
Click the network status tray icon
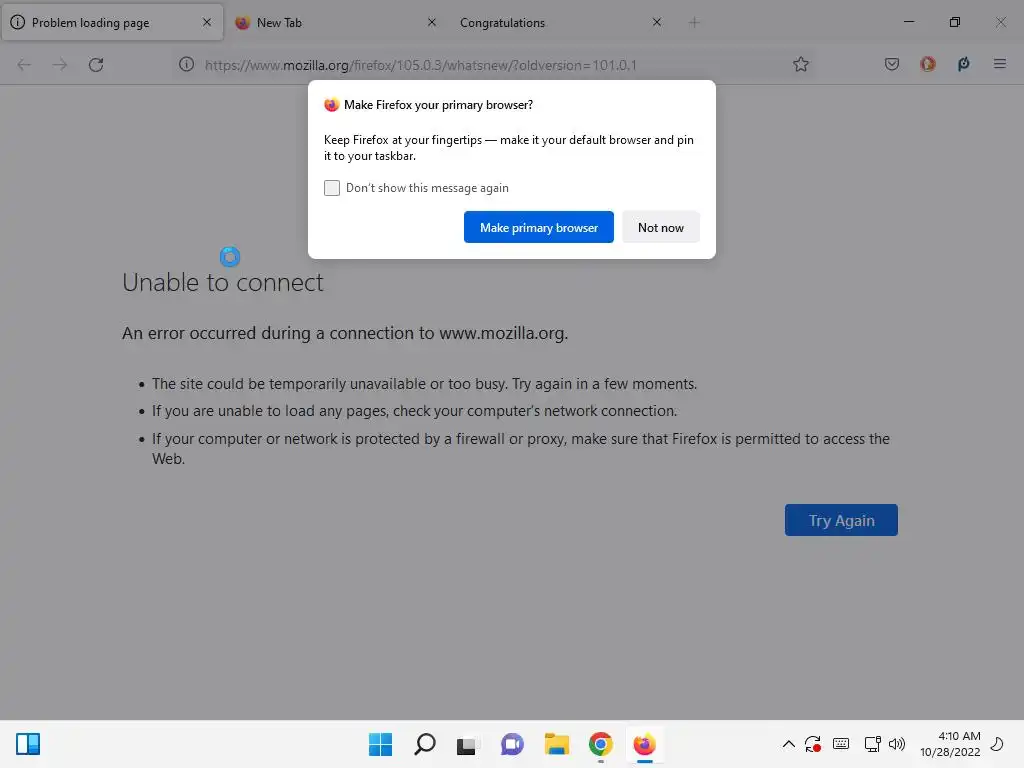[x=872, y=744]
